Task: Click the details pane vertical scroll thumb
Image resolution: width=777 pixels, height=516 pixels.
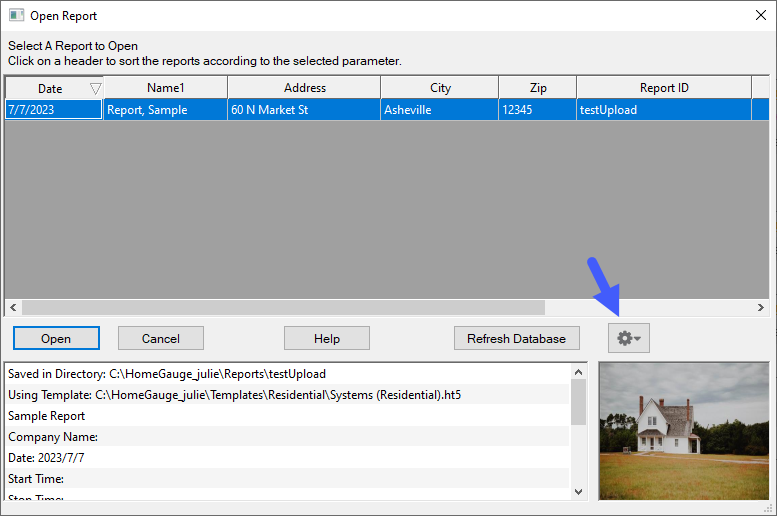Action: click(578, 402)
